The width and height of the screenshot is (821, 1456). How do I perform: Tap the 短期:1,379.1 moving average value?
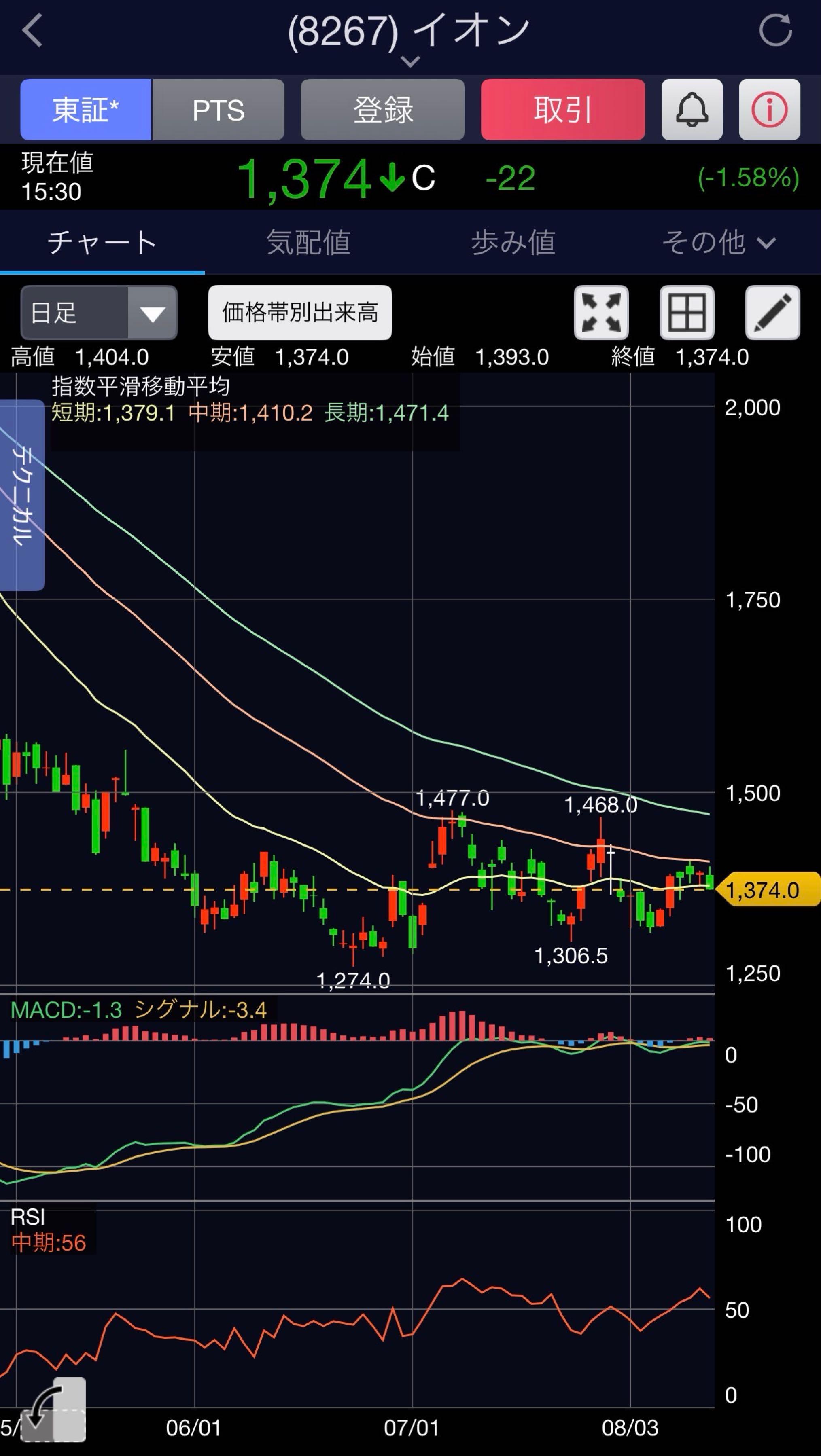tap(113, 413)
